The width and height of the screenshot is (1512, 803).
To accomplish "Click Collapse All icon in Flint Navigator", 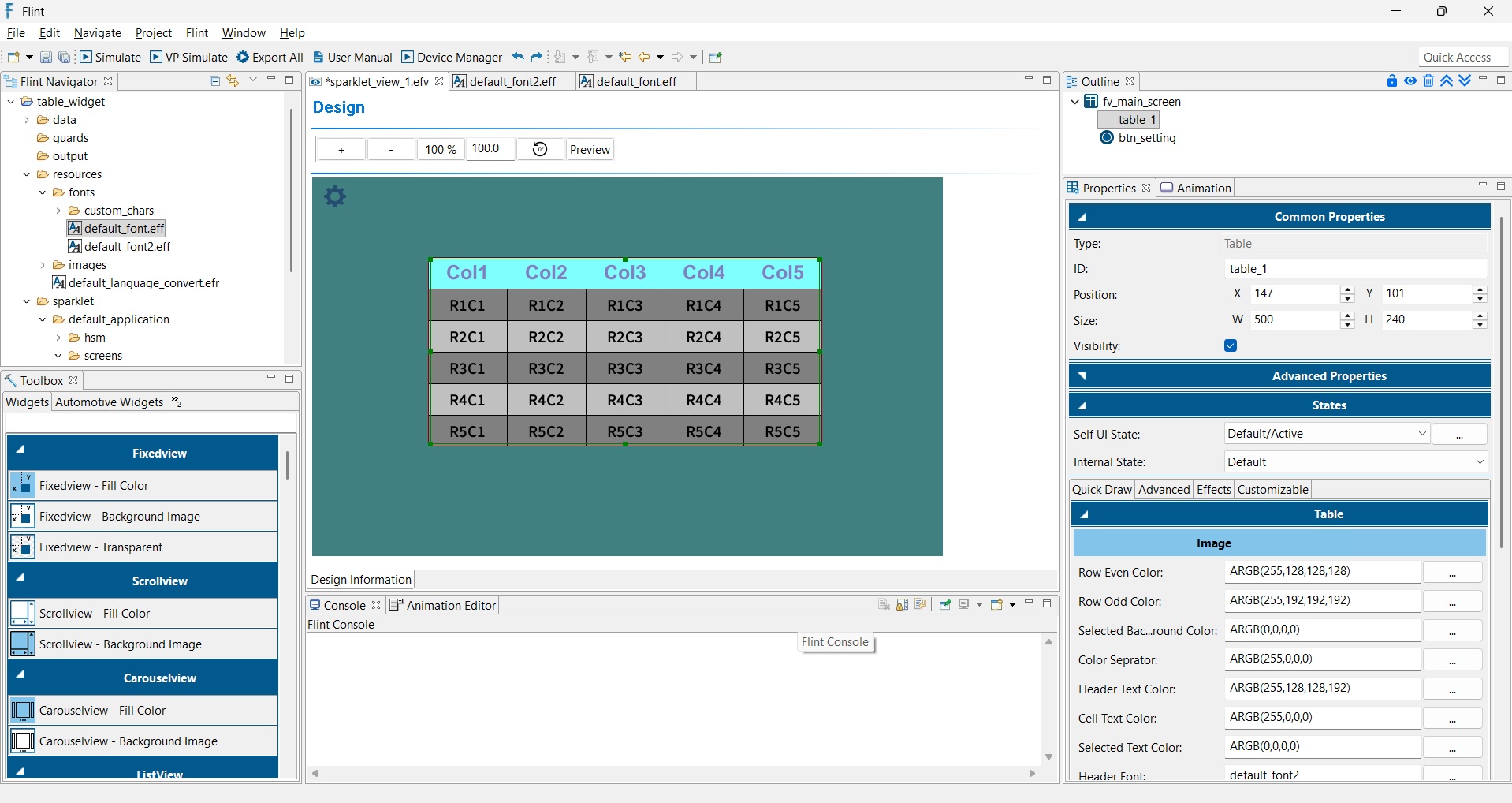I will coord(214,80).
